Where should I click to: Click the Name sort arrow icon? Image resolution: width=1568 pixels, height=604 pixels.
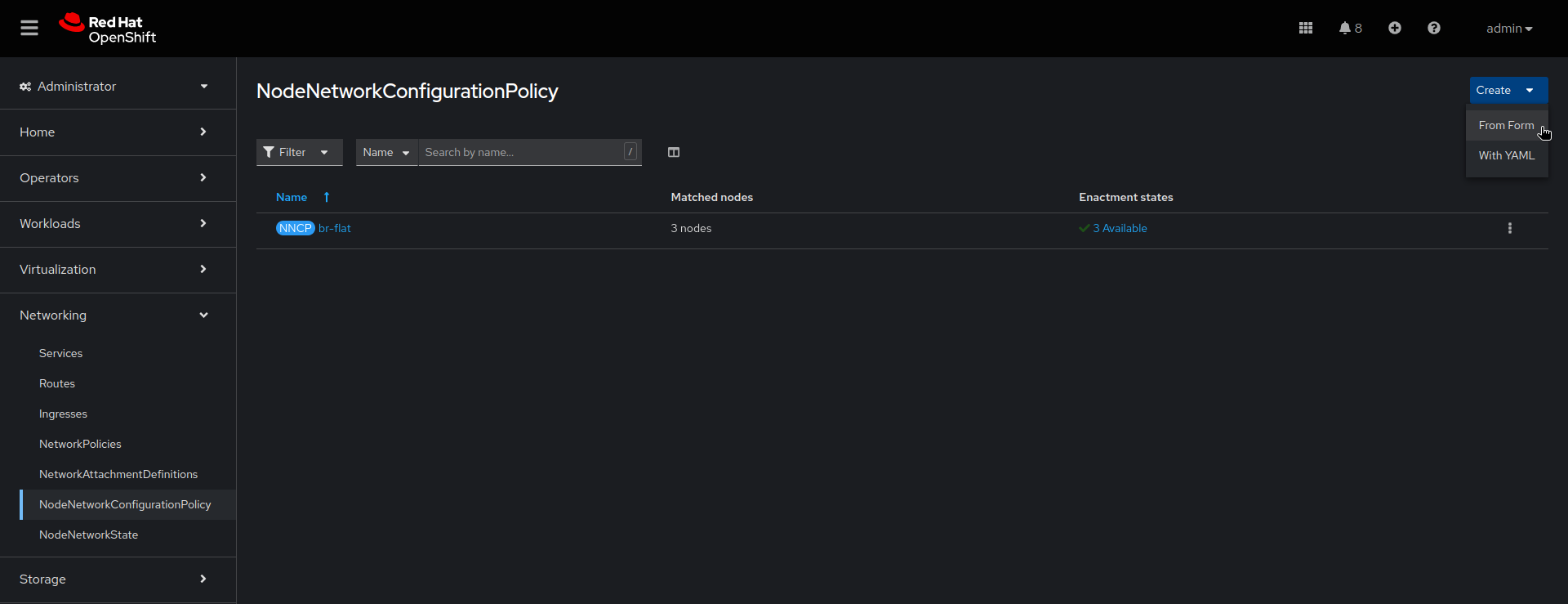pos(327,198)
